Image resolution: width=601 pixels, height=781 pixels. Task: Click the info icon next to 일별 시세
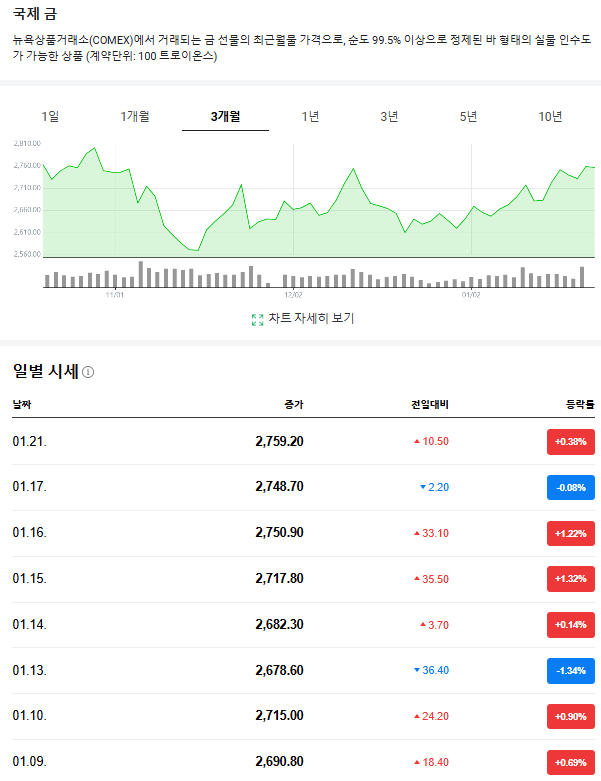click(88, 372)
